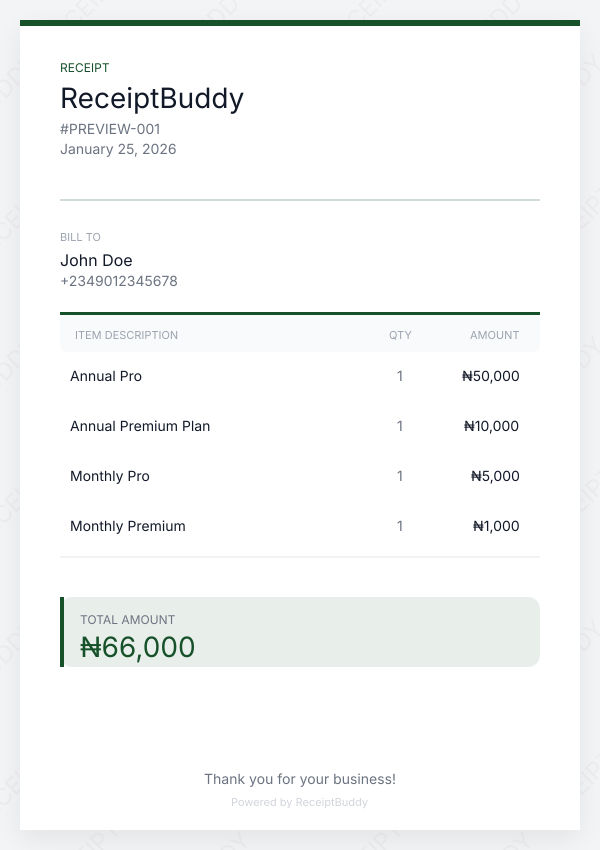The height and width of the screenshot is (850, 600).
Task: Click the QTY column header
Action: coord(400,335)
